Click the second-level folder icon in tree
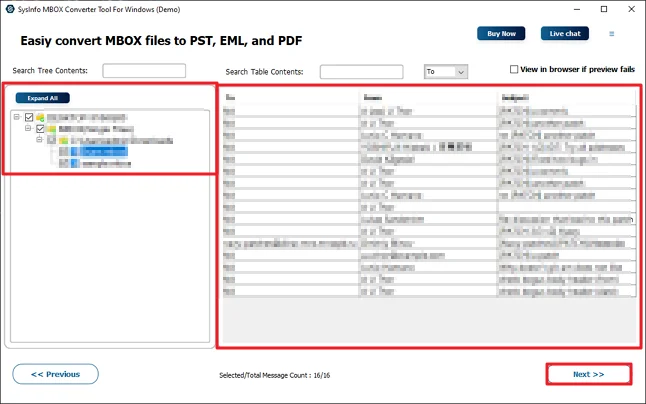 pyautogui.click(x=51, y=129)
